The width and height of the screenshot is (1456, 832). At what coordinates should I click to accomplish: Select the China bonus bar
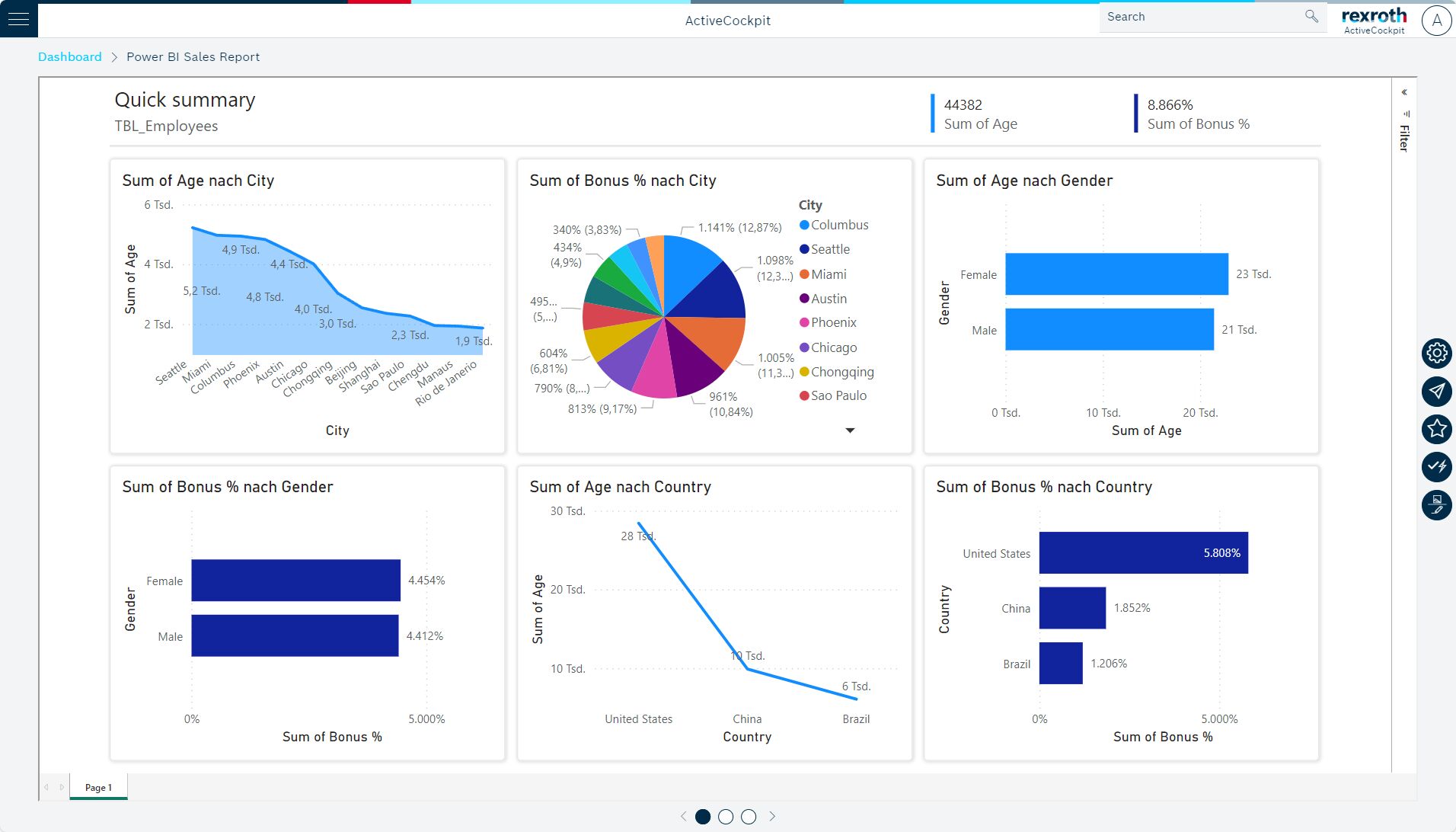pos(1072,608)
